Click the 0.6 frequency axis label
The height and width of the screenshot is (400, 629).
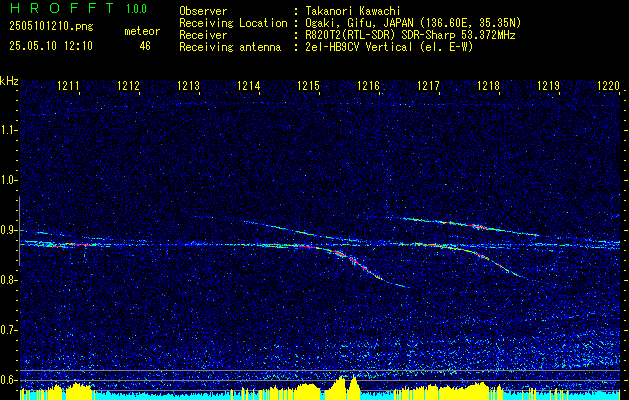tap(7, 380)
